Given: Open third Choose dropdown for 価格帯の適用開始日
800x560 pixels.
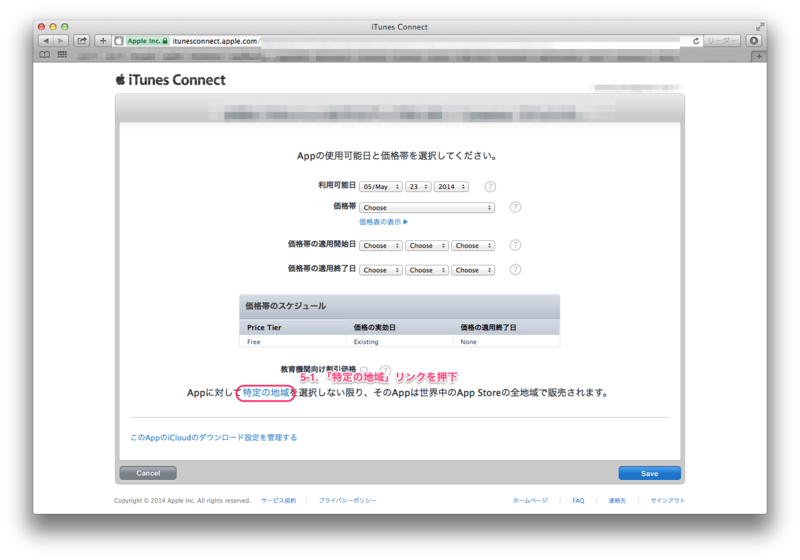Looking at the screenshot, I should point(473,245).
